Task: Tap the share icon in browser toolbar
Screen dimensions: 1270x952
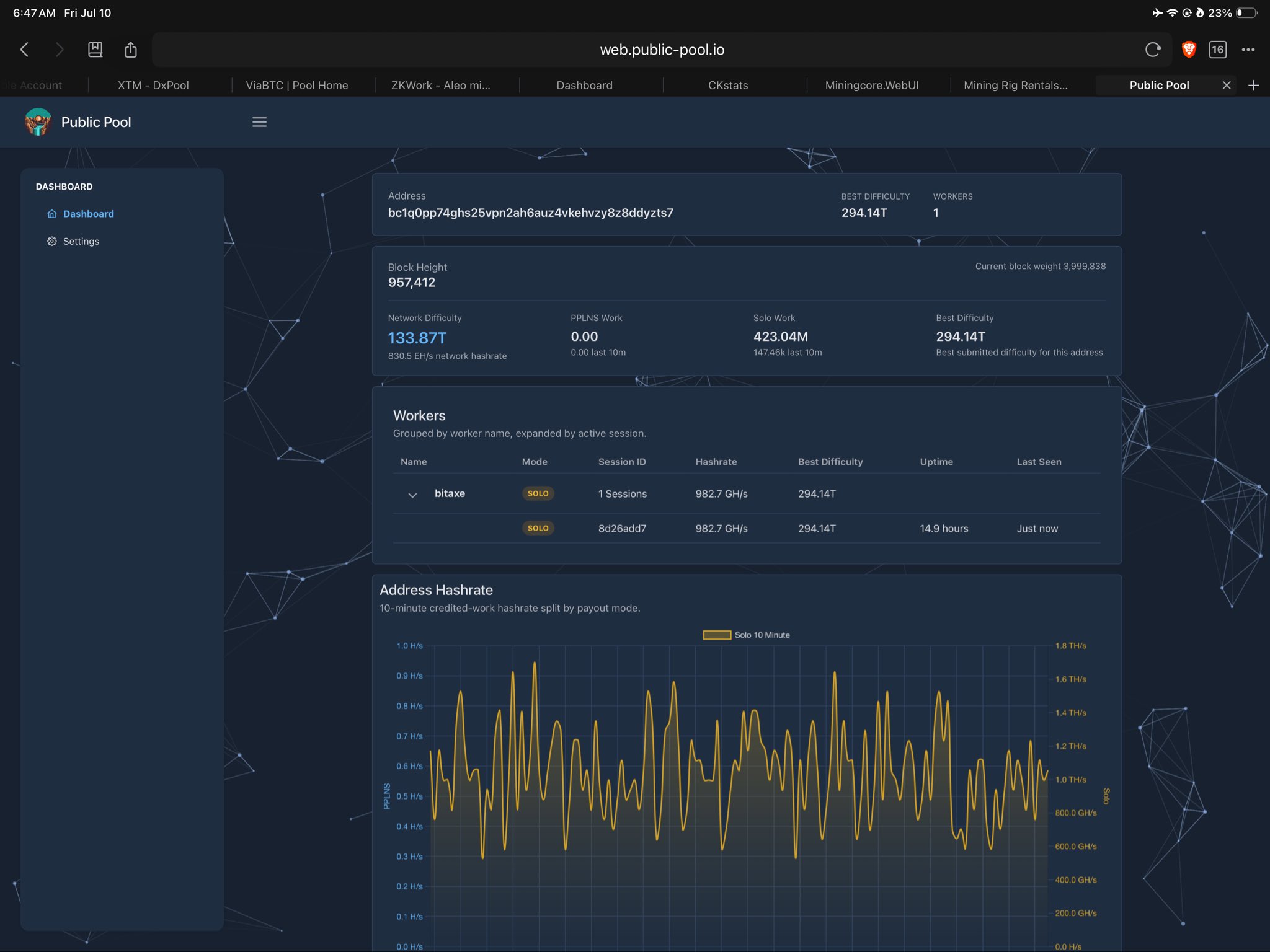Action: [130, 50]
